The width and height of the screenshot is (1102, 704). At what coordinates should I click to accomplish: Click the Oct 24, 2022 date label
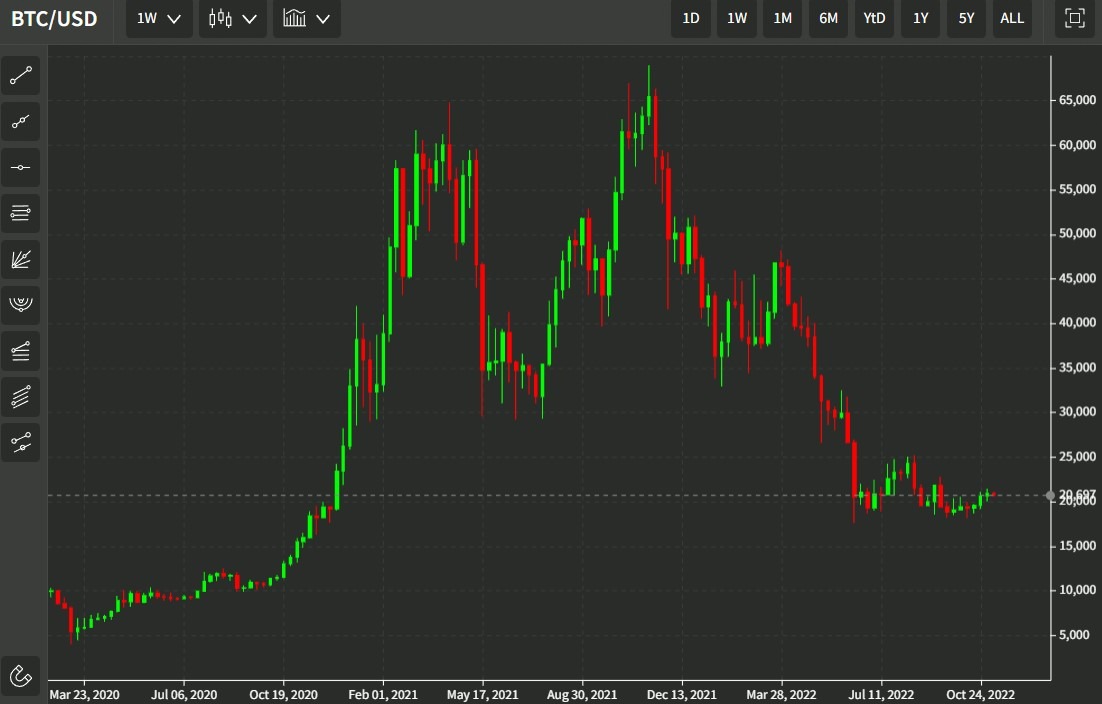980,694
